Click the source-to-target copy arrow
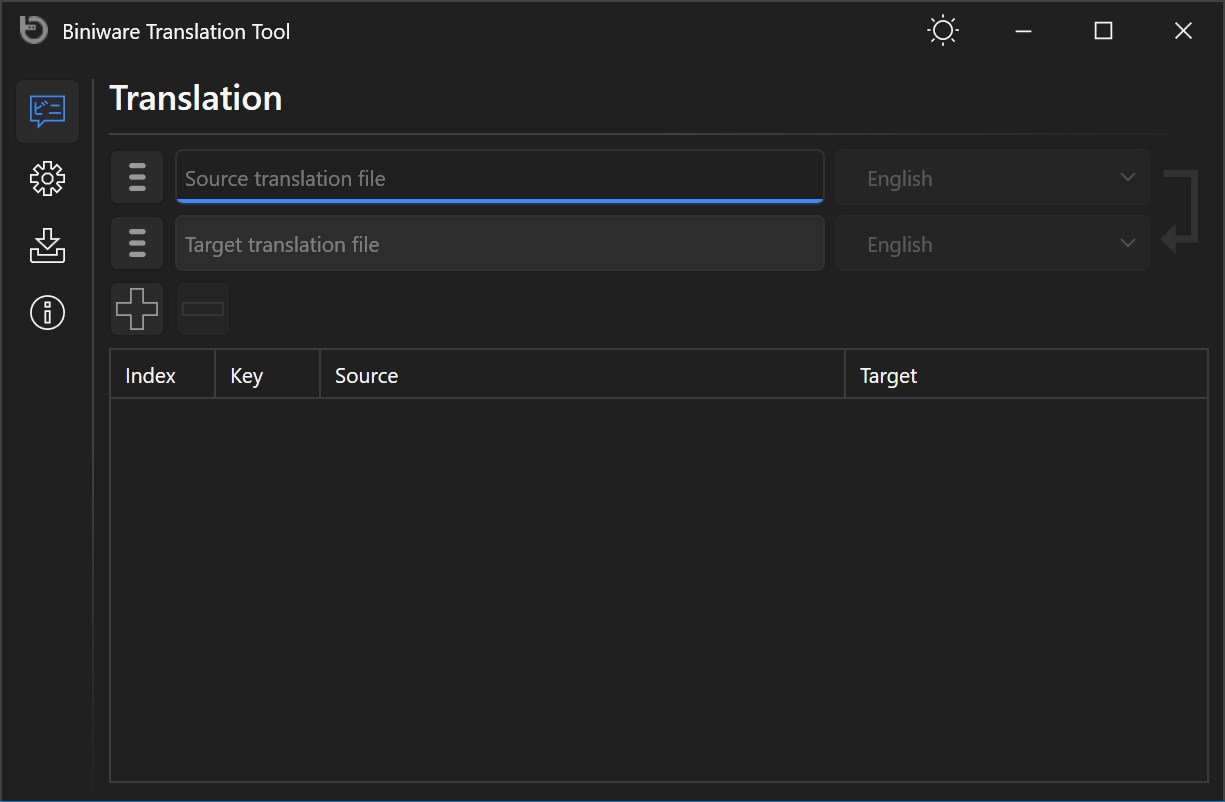The height and width of the screenshot is (802, 1225). pyautogui.click(x=1180, y=211)
